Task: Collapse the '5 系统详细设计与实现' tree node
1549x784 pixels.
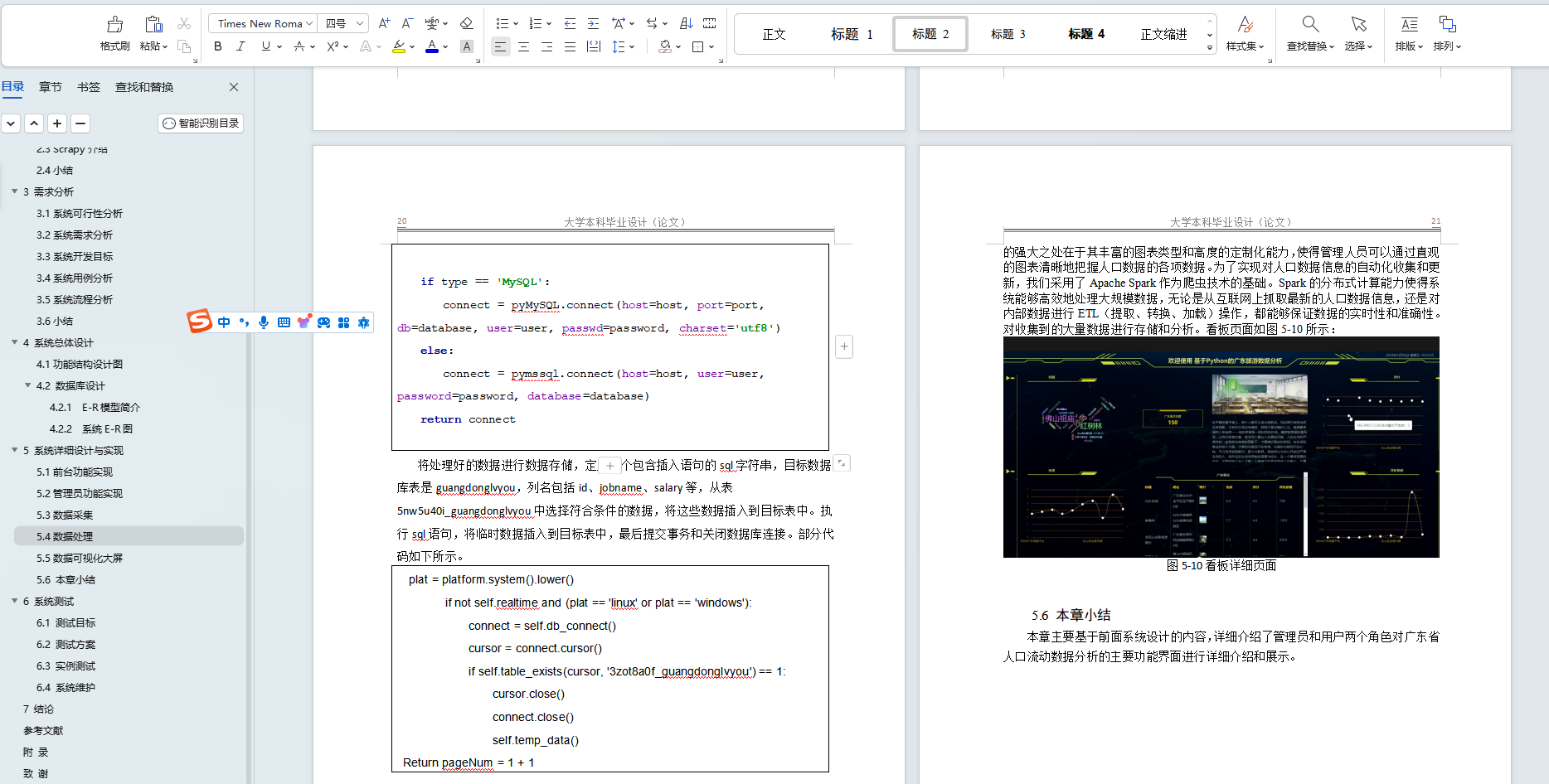Action: point(15,450)
